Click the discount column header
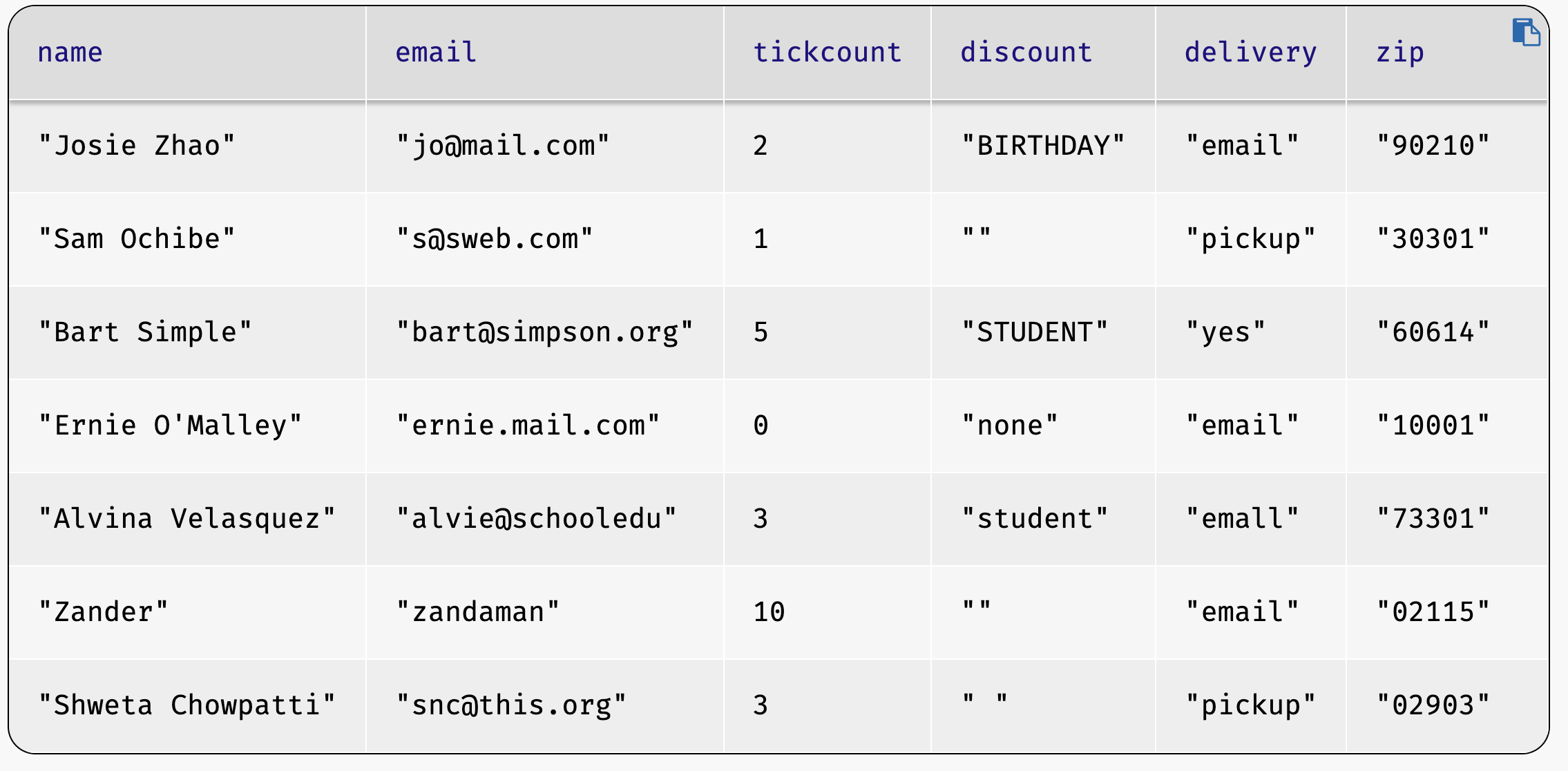Viewport: 1568px width, 771px height. click(1043, 53)
